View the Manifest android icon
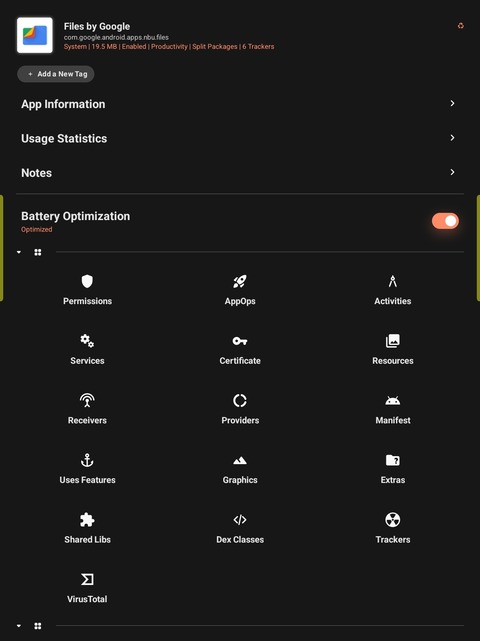This screenshot has height=641, width=480. click(393, 401)
